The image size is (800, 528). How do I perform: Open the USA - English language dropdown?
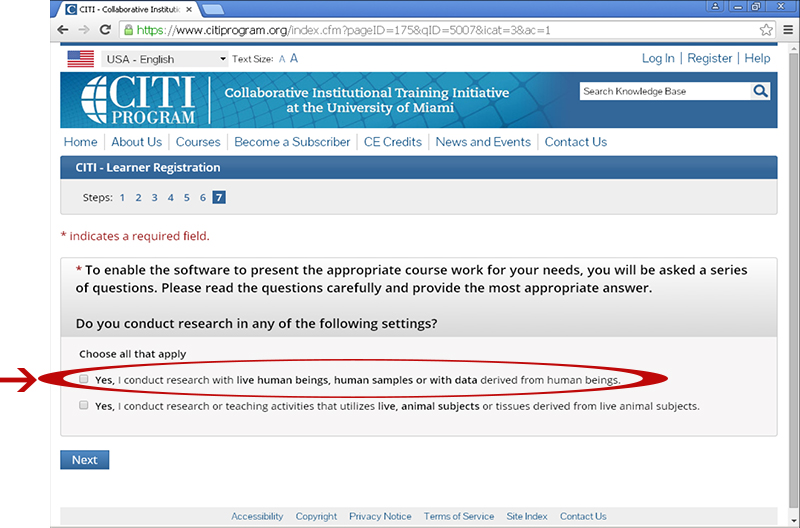164,59
